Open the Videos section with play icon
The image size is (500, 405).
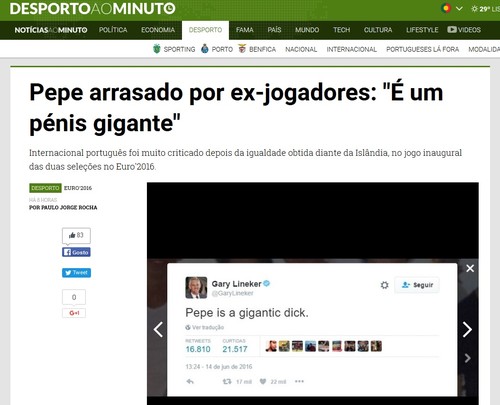pos(464,30)
